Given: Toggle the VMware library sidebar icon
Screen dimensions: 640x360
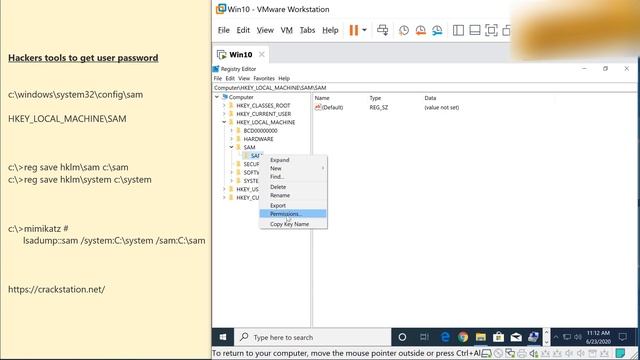Looking at the screenshot, I should [458, 30].
